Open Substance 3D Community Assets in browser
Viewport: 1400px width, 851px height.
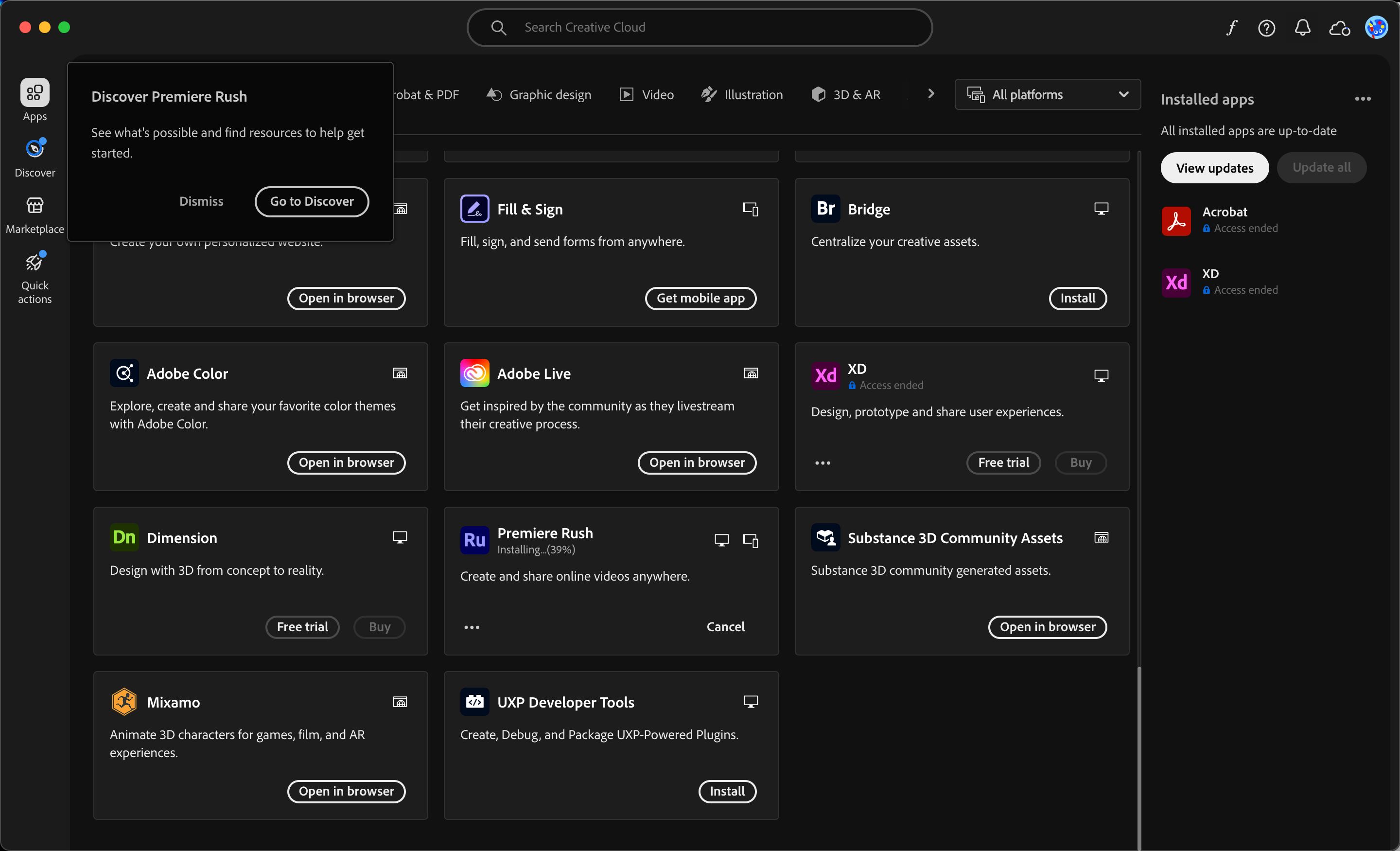coord(1047,626)
